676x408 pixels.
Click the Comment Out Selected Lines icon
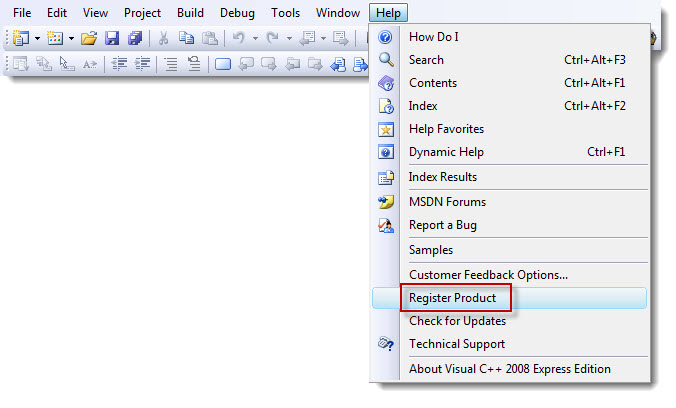coord(171,64)
